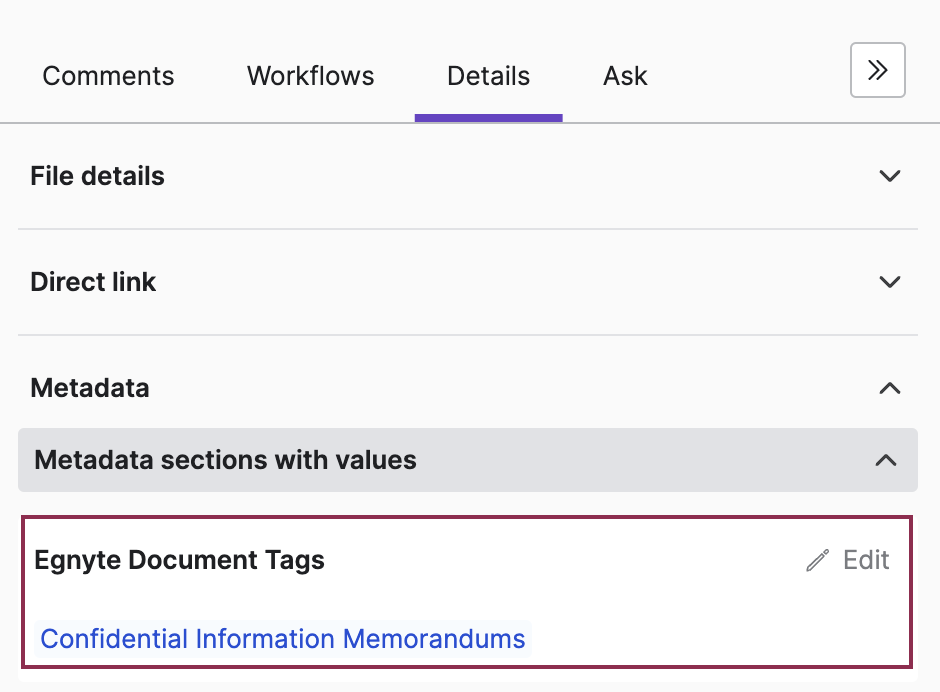The width and height of the screenshot is (940, 692).
Task: Click the Metadata heading text
Action: click(x=90, y=388)
